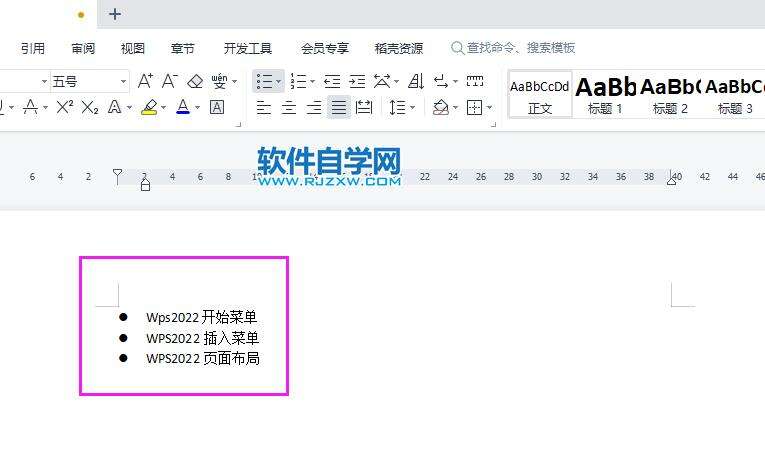
Task: Click the left indent marker on the ruler
Action: point(145,185)
